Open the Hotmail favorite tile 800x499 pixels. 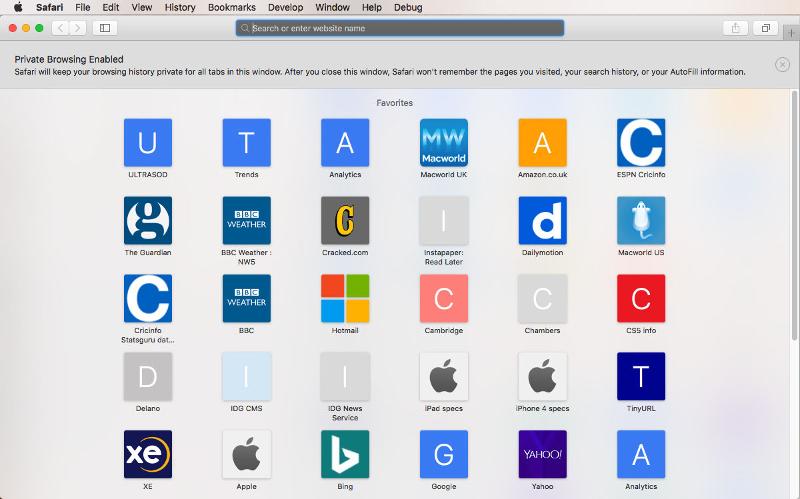click(345, 298)
